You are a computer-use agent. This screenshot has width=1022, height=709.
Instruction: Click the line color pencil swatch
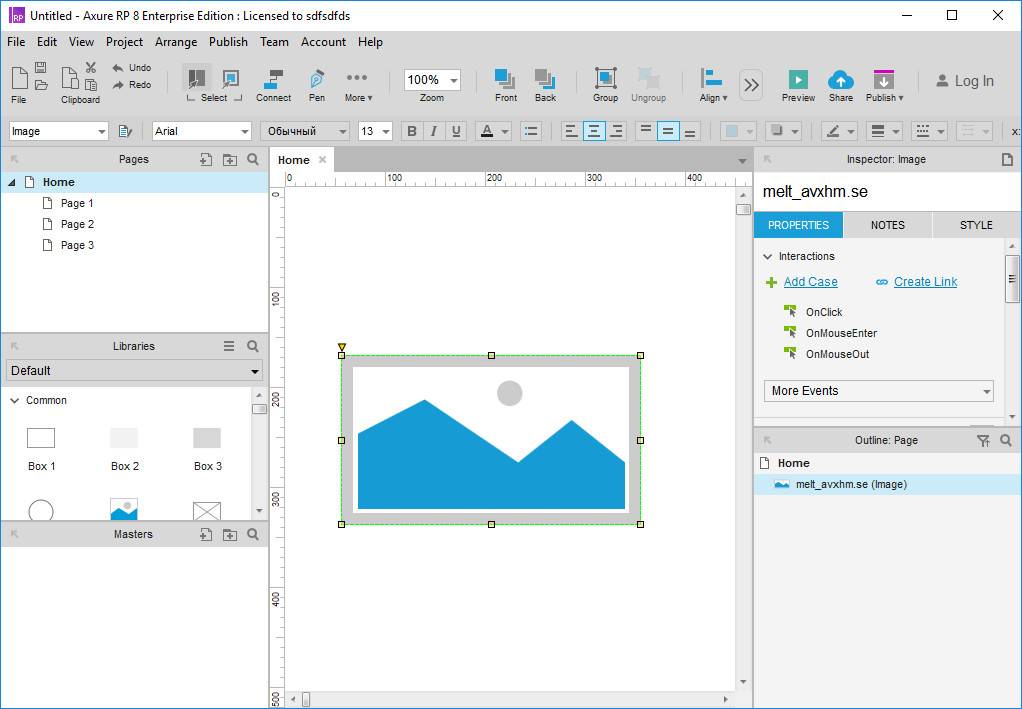pyautogui.click(x=832, y=131)
